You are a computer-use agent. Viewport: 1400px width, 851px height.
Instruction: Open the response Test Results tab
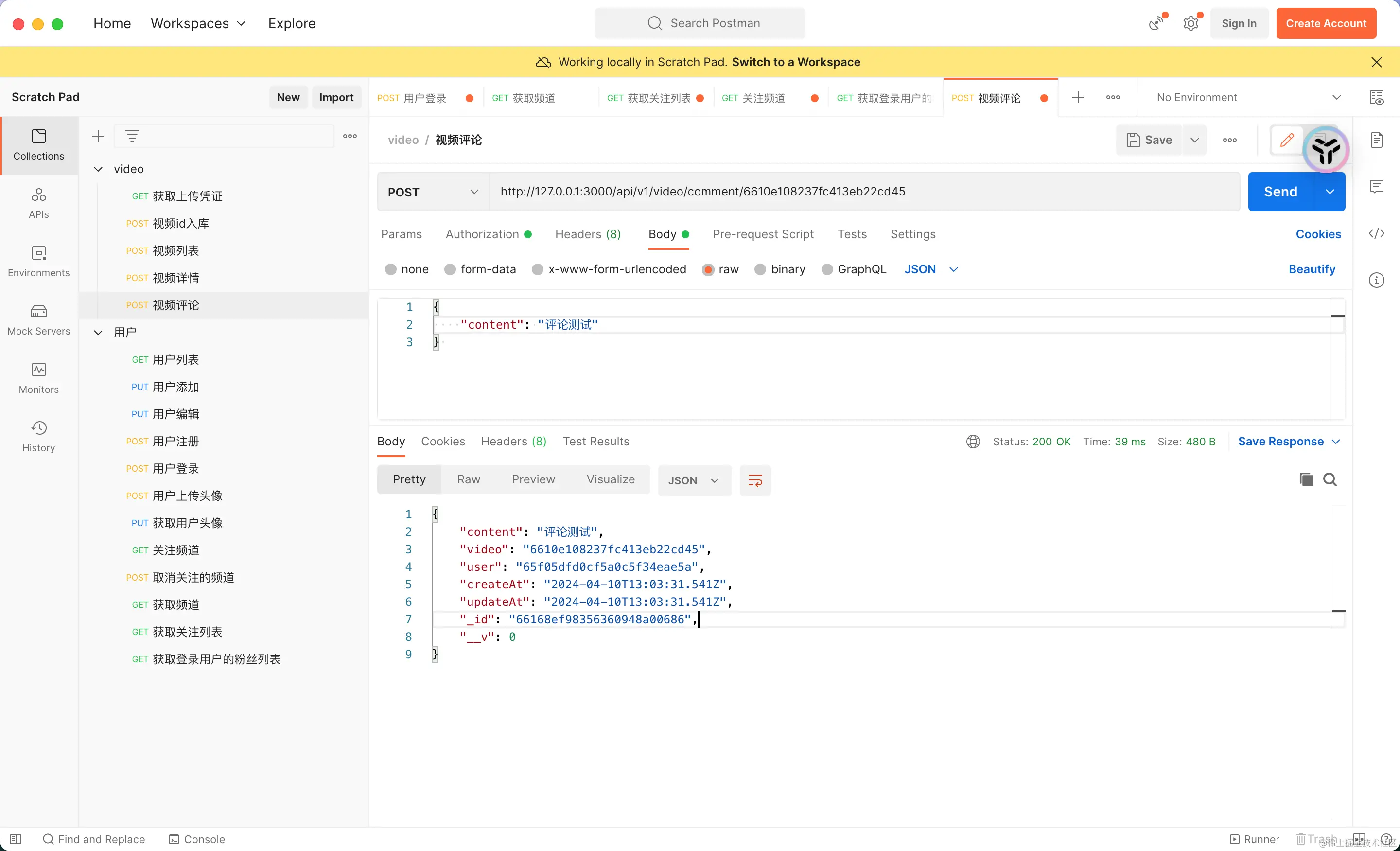coord(595,441)
